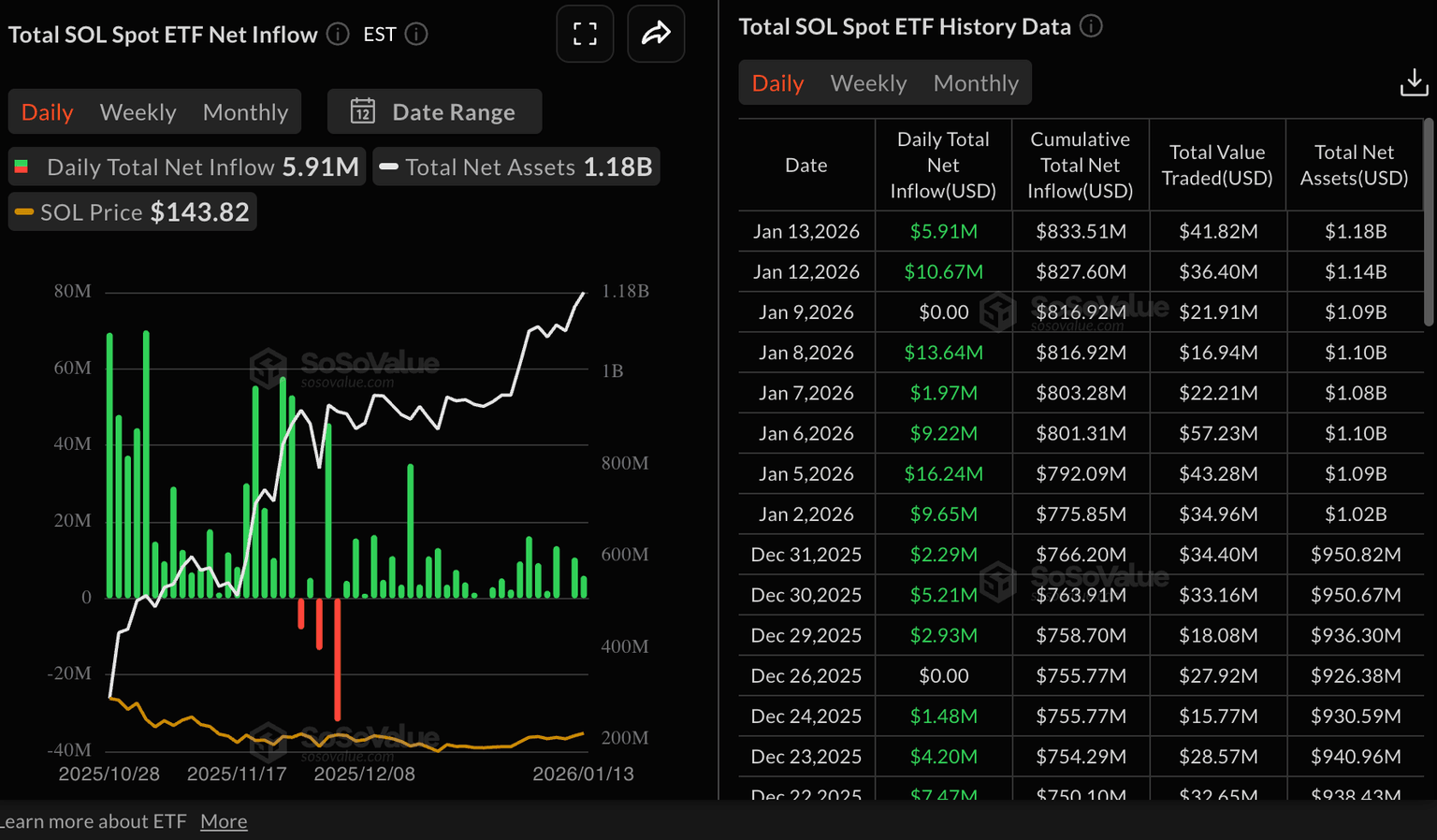Click info icon beside Net Inflow title
1437x840 pixels.
pyautogui.click(x=338, y=35)
